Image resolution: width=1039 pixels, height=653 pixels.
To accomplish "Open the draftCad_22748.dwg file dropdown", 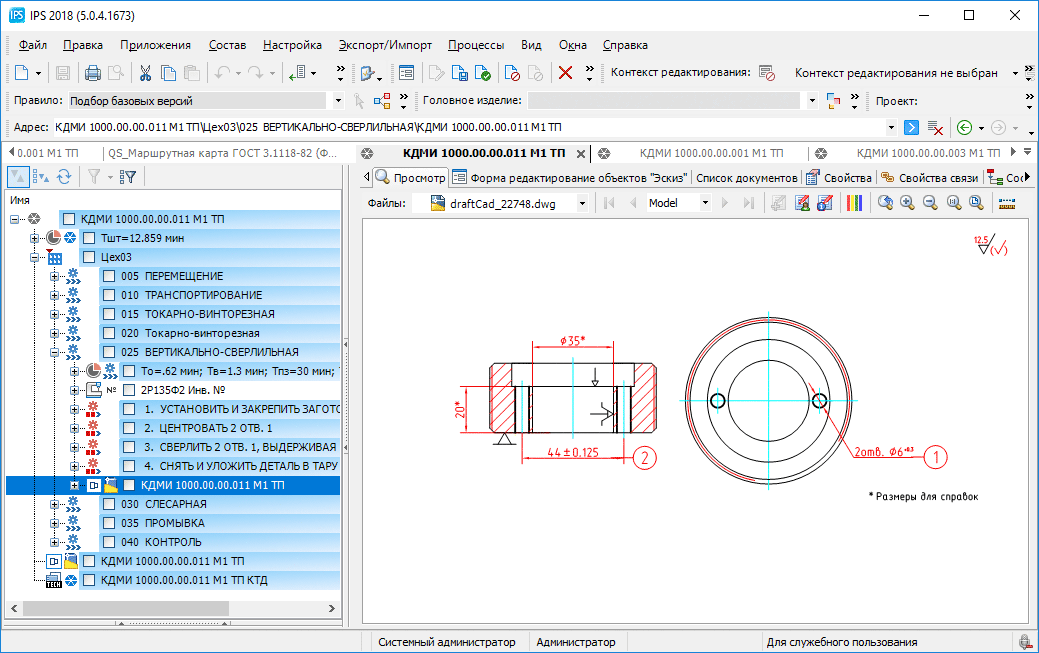I will click(x=581, y=203).
